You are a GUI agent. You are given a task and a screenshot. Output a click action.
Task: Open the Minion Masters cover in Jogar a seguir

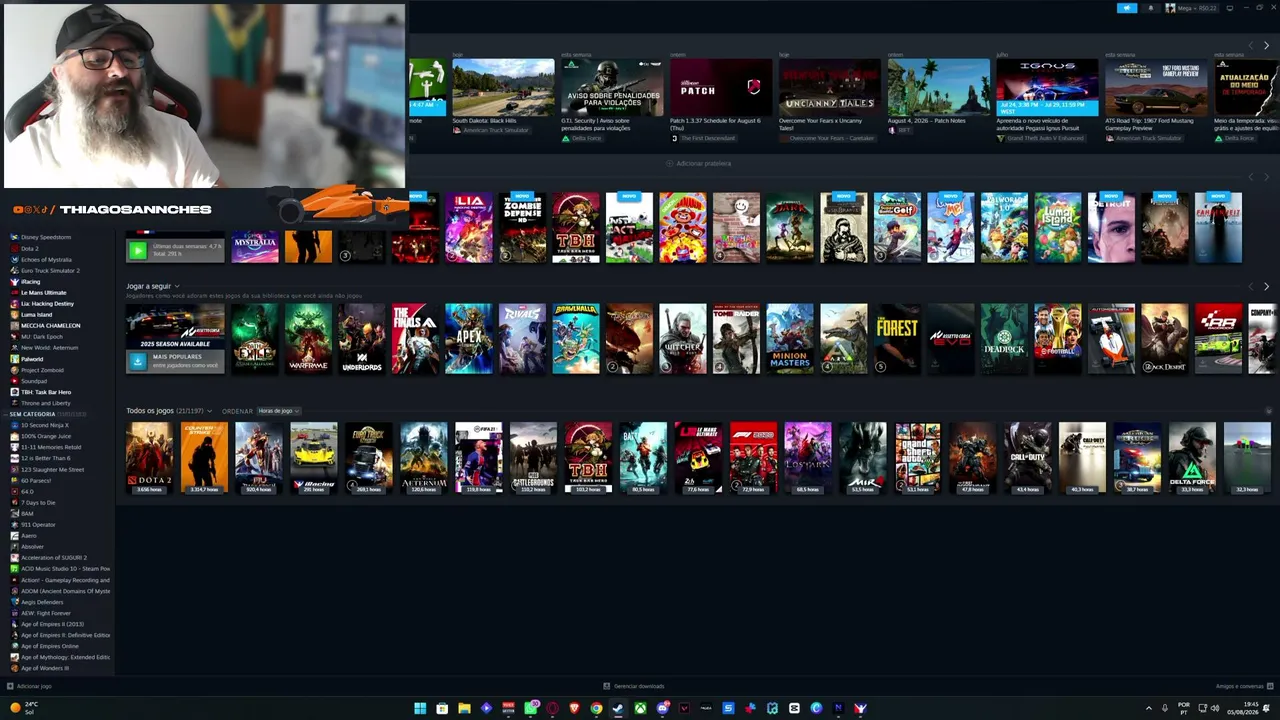coord(790,339)
